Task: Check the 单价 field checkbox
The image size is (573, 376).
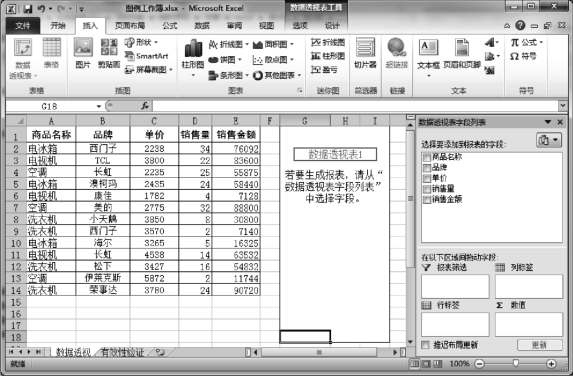Action: (426, 178)
